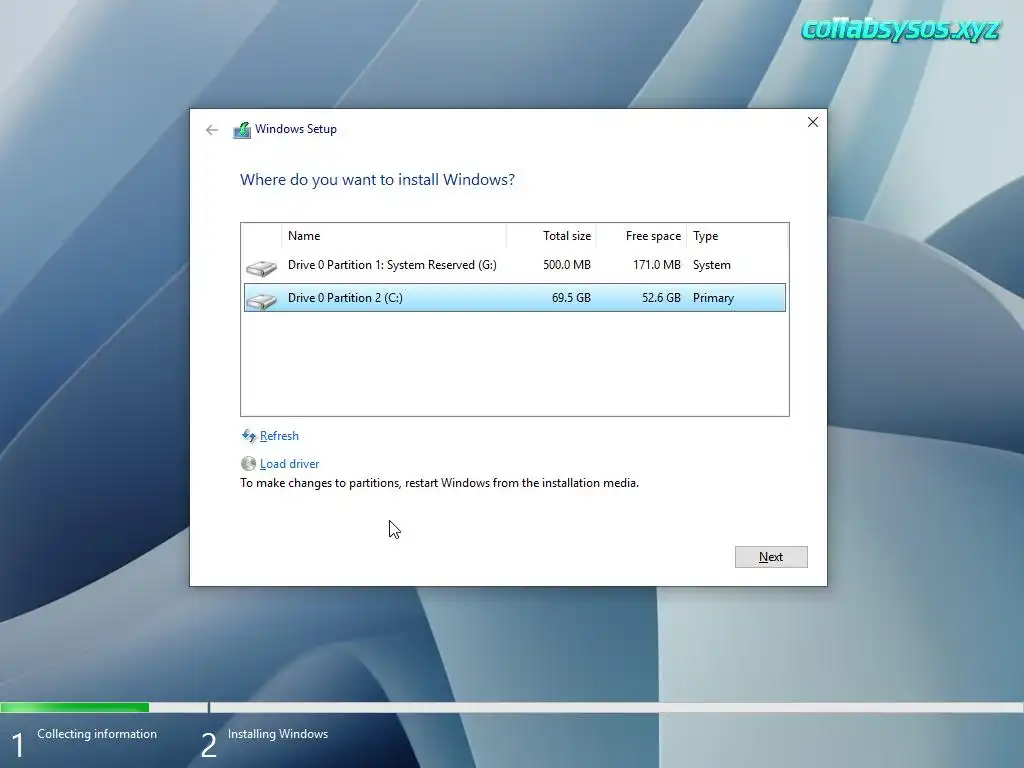
Task: Proceed with the Next button
Action: click(771, 557)
